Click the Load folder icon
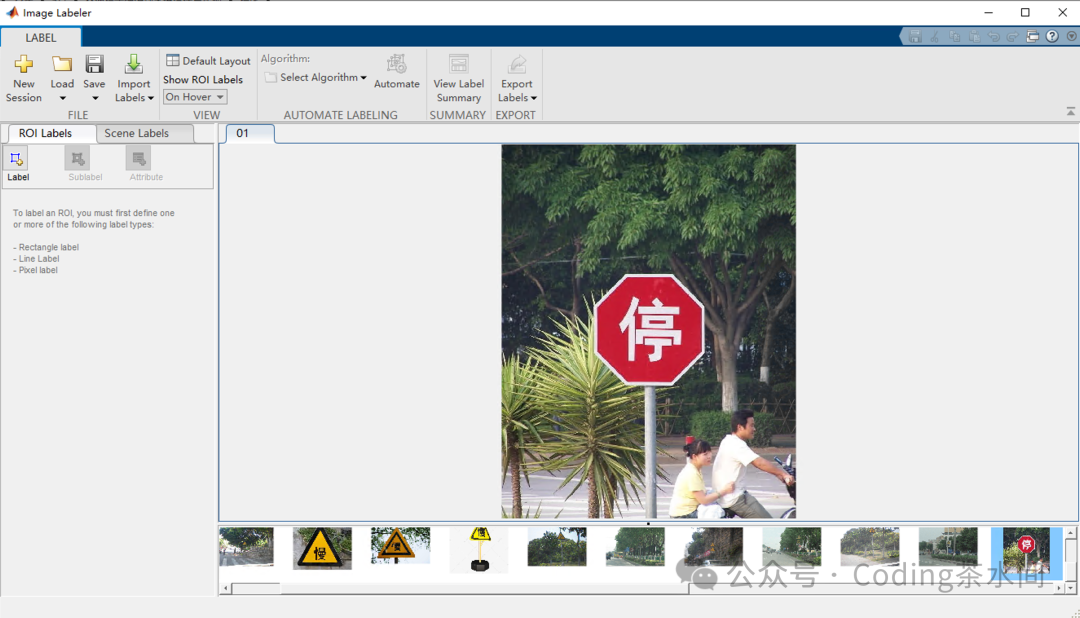Viewport: 1080px width, 618px height. pyautogui.click(x=62, y=64)
